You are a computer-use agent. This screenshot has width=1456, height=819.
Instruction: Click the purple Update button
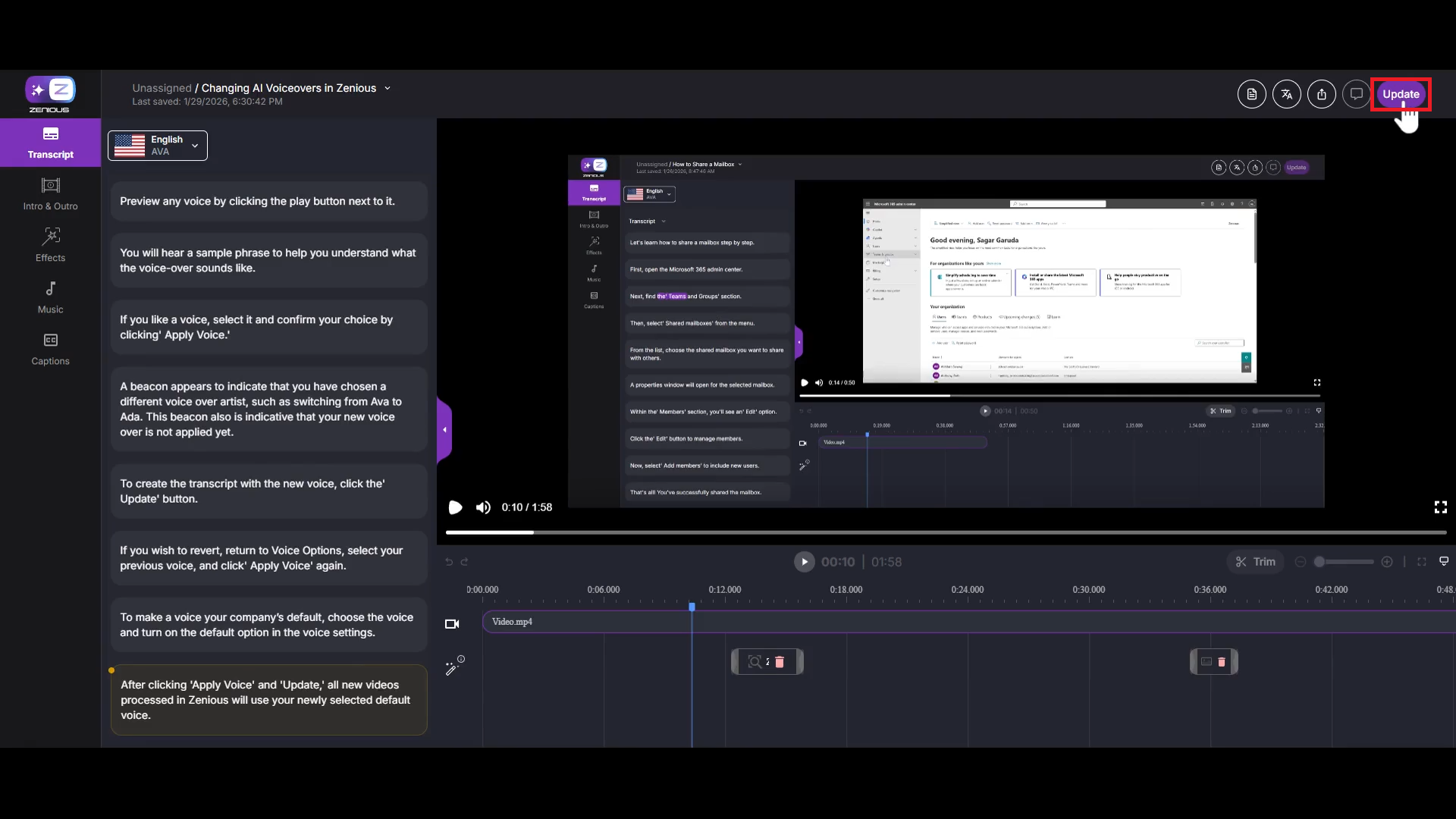tap(1400, 94)
